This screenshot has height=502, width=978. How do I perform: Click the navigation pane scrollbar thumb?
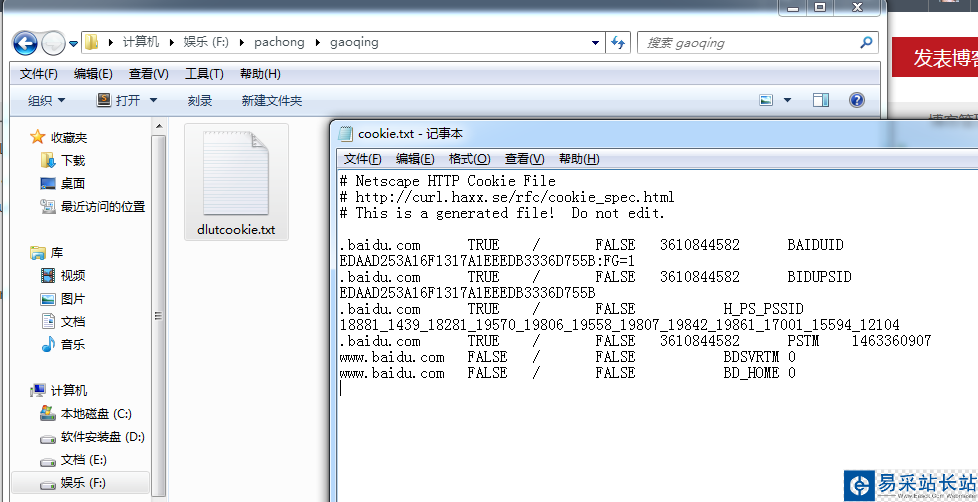pos(158,315)
